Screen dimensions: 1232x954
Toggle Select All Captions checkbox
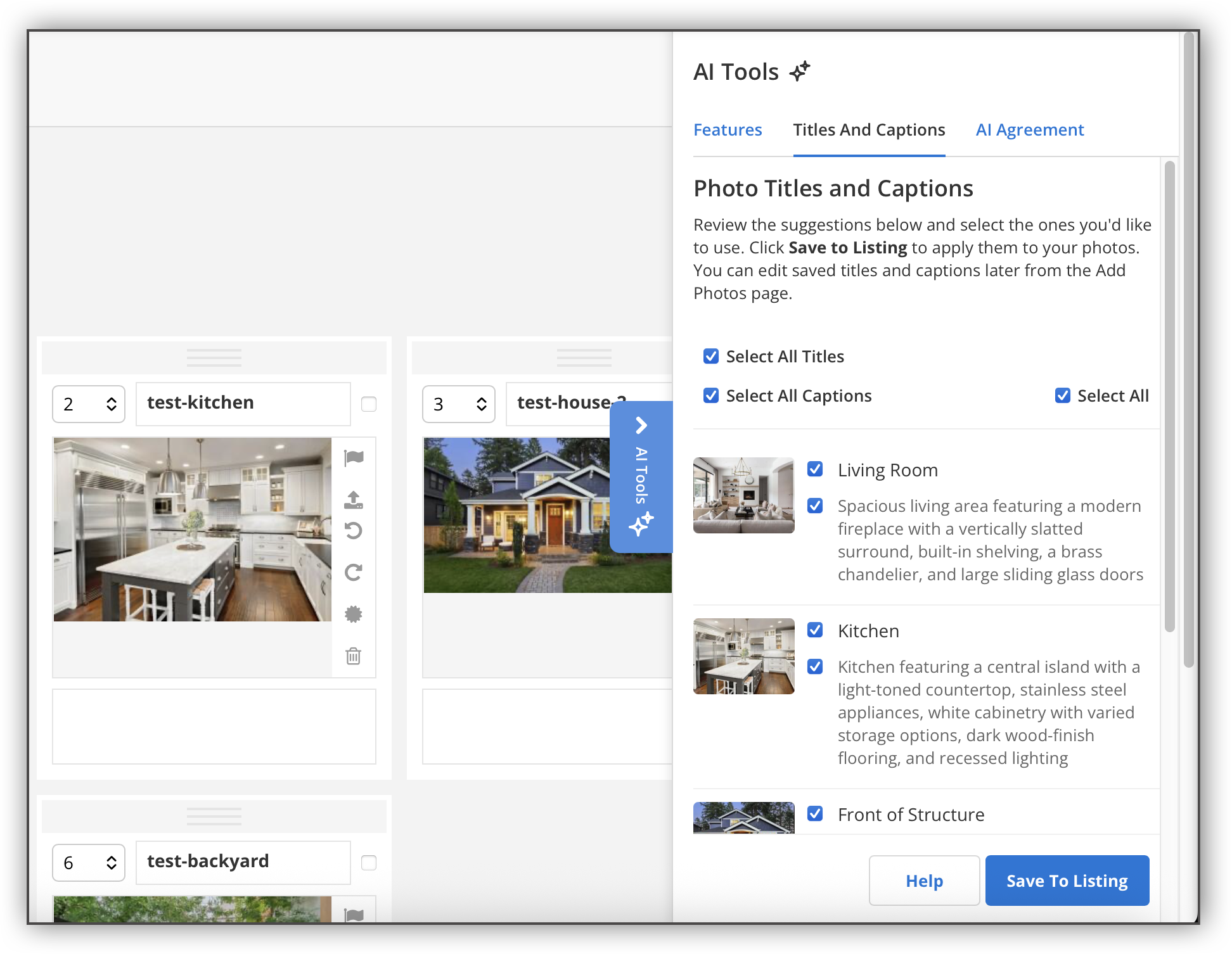pos(711,395)
